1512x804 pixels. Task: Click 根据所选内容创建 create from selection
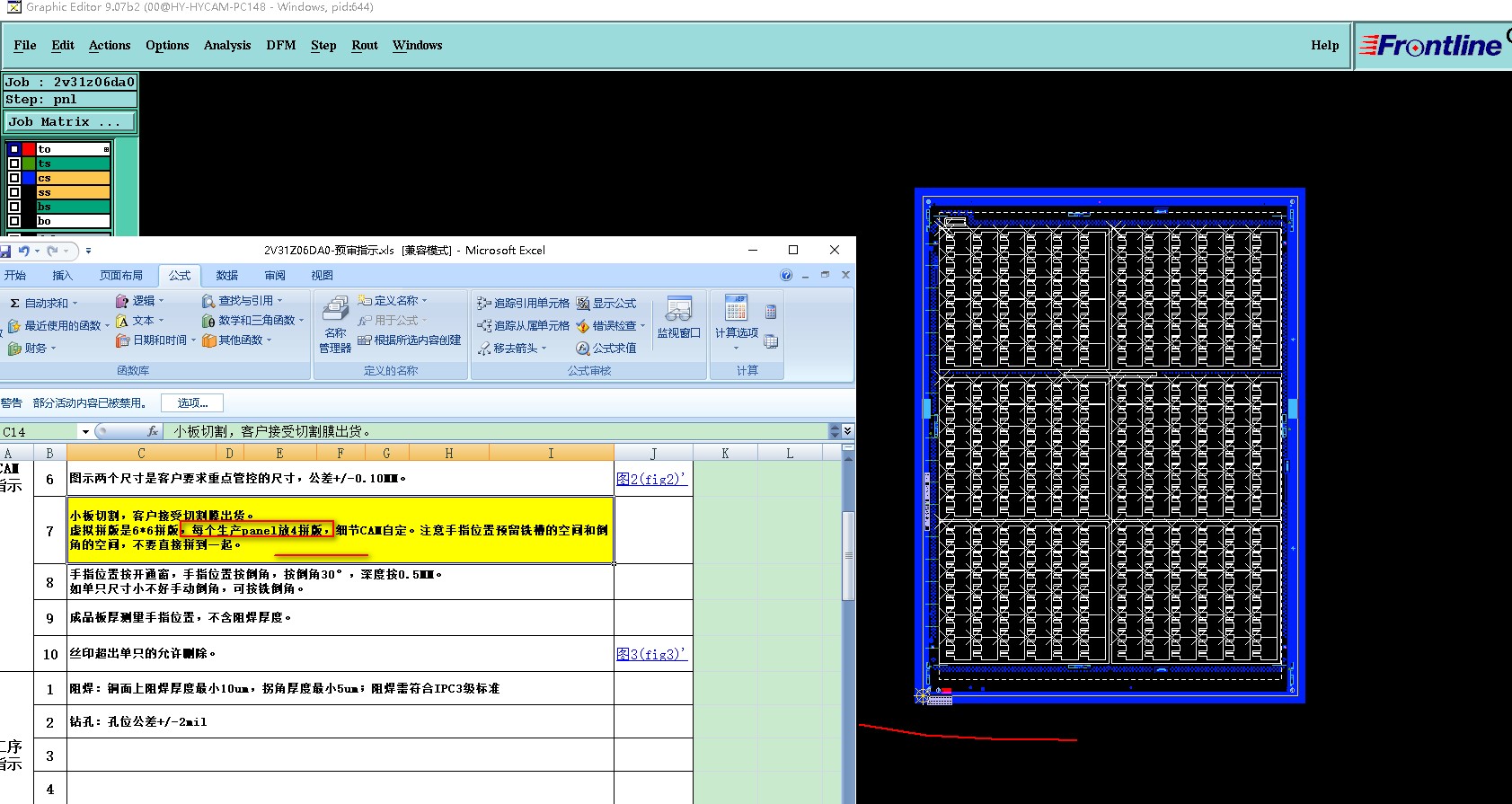[409, 340]
